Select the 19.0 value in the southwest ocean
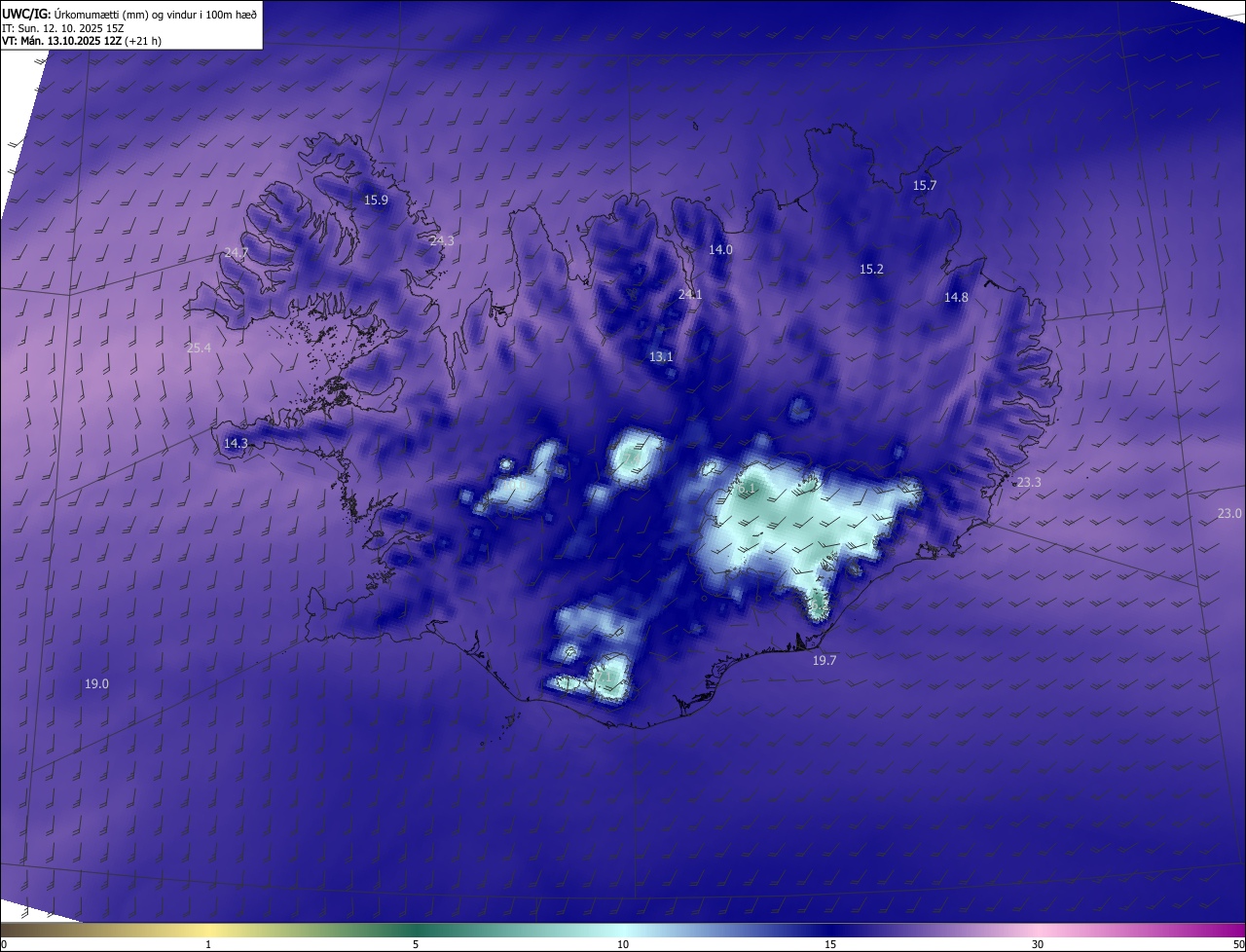The height and width of the screenshot is (952, 1246). [x=96, y=684]
